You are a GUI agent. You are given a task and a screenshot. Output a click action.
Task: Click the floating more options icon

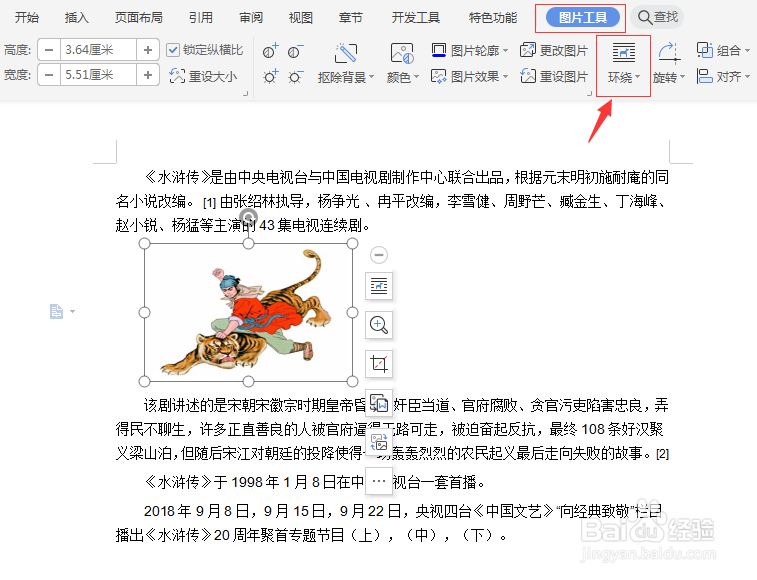(379, 481)
